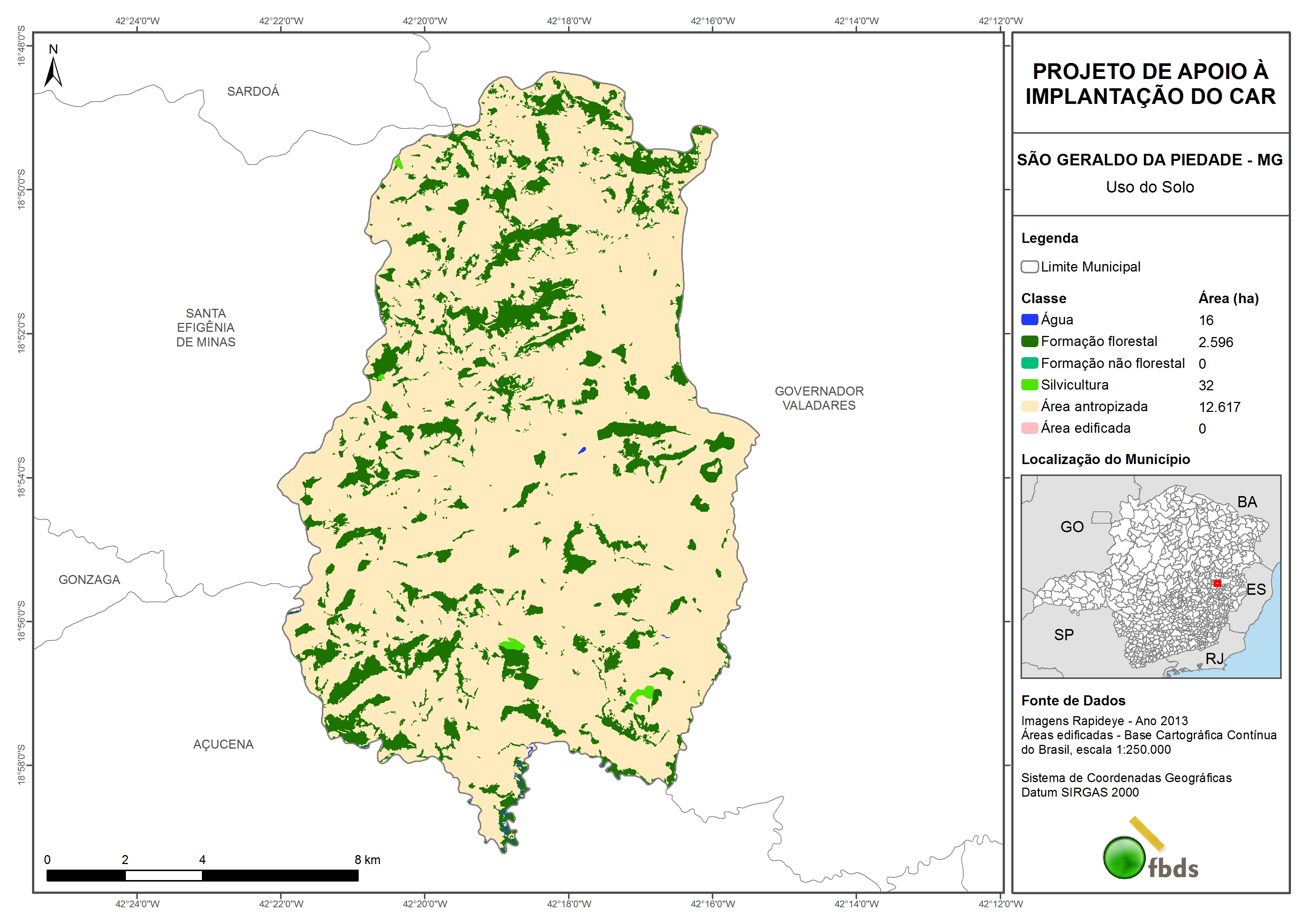Click the GOVERNADOR VALADARES label

click(x=819, y=398)
